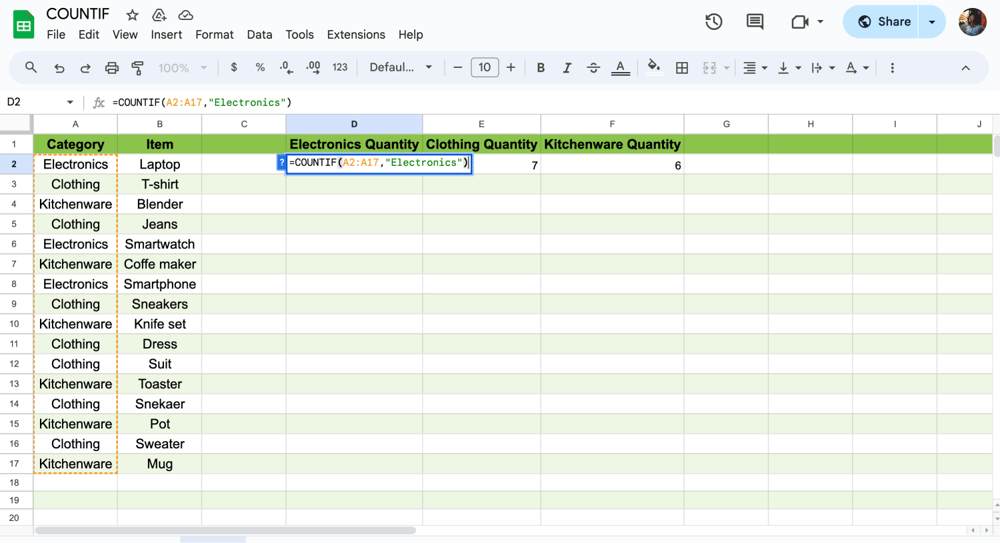Click the search menus magnifier icon
Screen dimensions: 1000x543
pos(31,68)
